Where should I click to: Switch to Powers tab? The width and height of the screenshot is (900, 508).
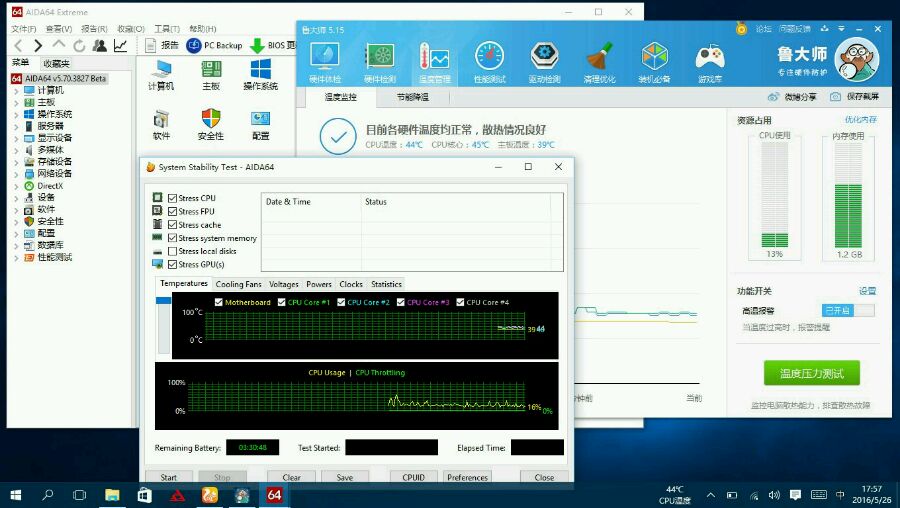[x=319, y=284]
